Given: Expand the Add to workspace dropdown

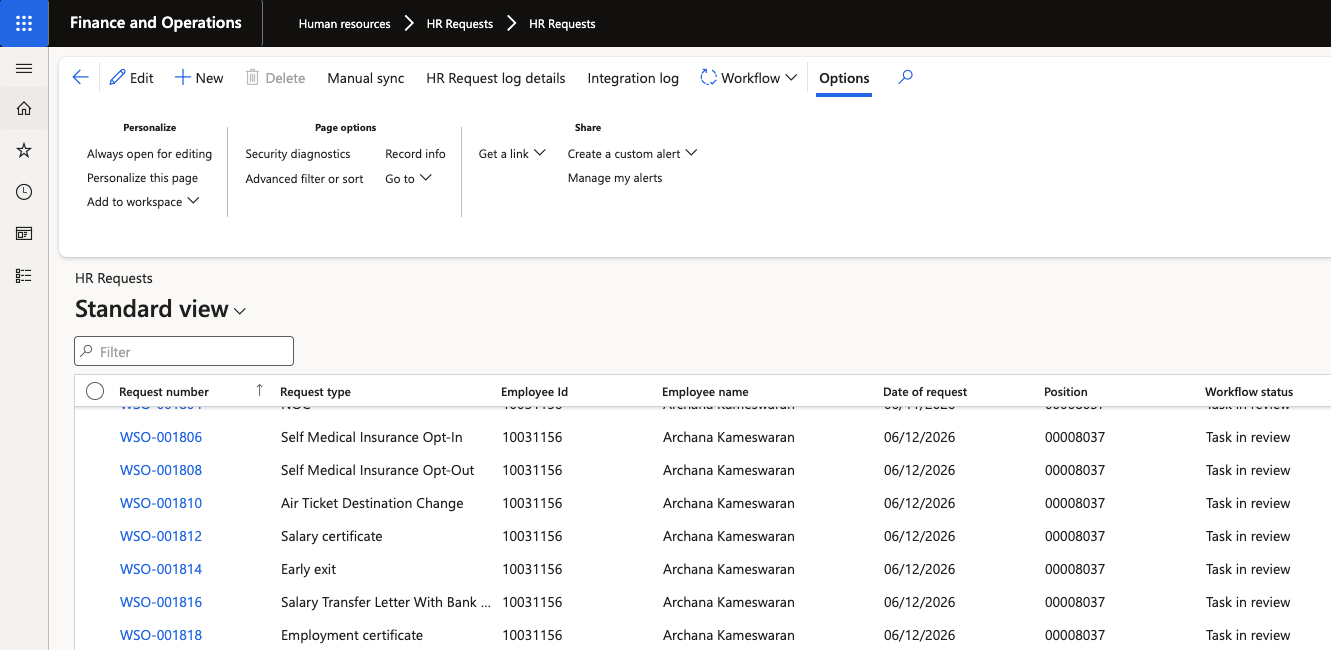Looking at the screenshot, I should (143, 202).
